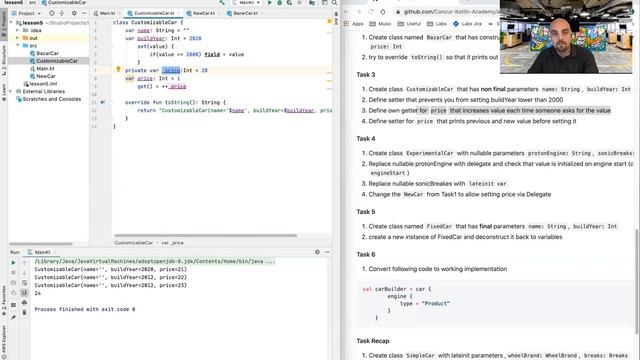Hide the Project panel with minus icon

(84, 13)
